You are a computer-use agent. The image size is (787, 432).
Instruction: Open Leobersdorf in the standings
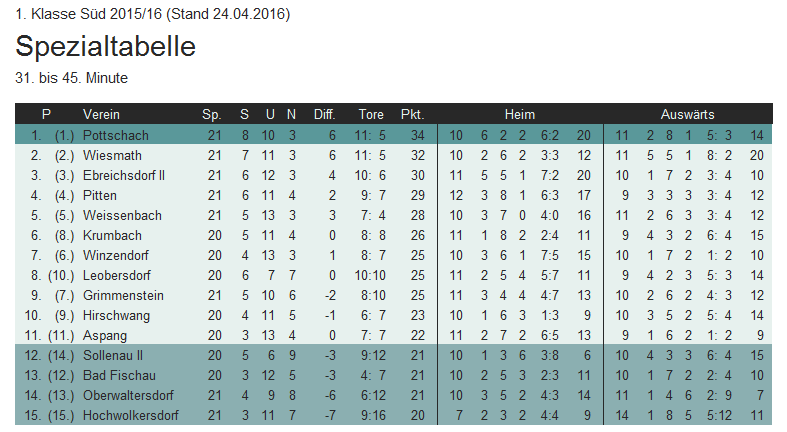[x=116, y=275]
